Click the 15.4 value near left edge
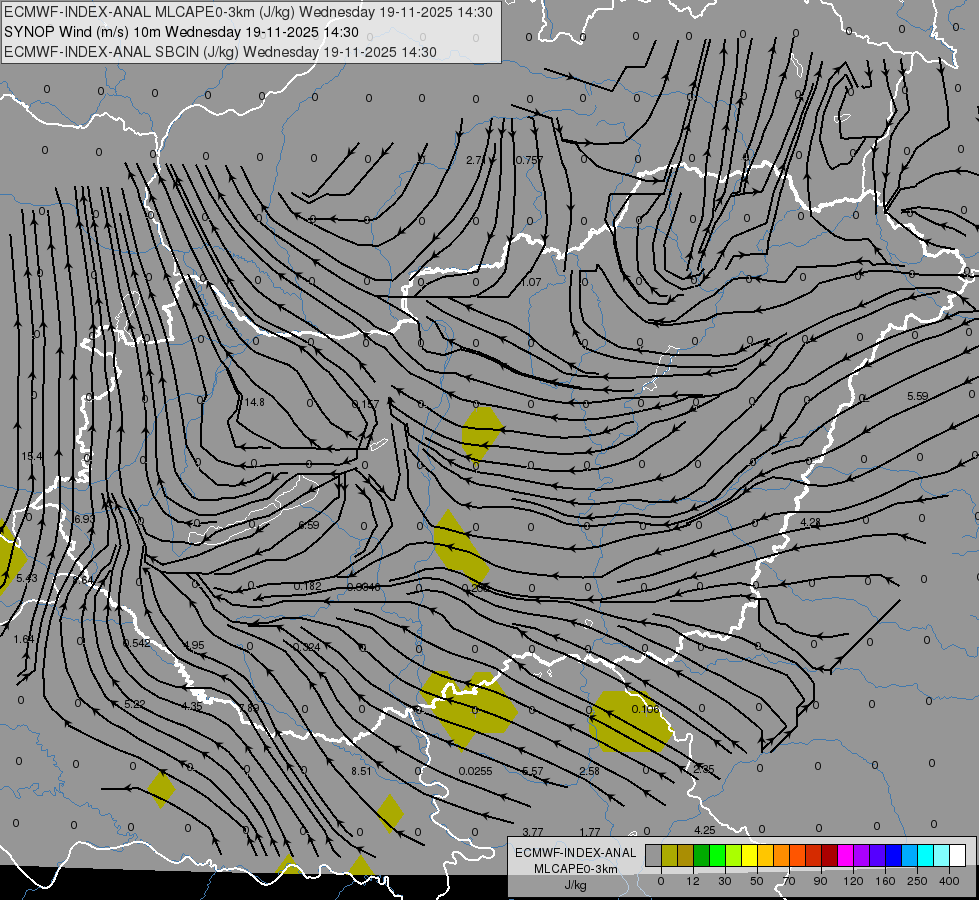 pyautogui.click(x=32, y=457)
